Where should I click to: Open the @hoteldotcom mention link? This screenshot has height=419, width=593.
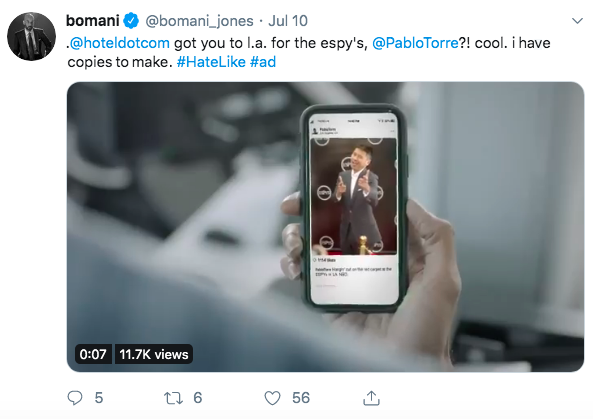coord(120,43)
